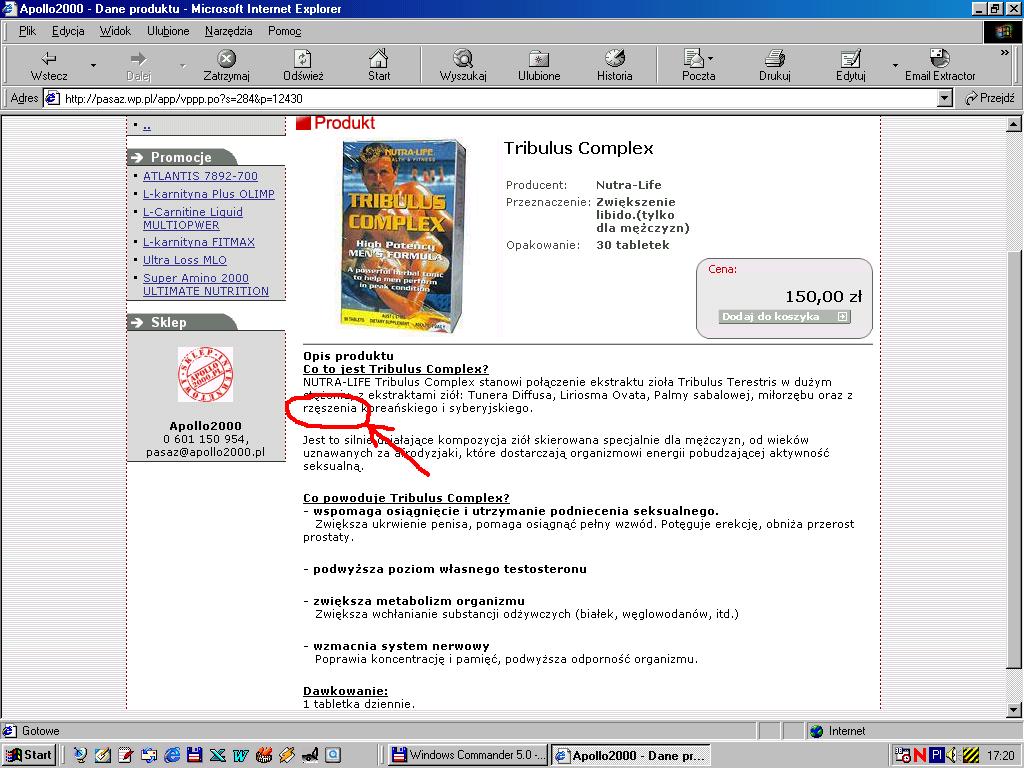The image size is (1024, 768).
Task: Open the Ulubione menu in the menu bar
Action: 168,31
